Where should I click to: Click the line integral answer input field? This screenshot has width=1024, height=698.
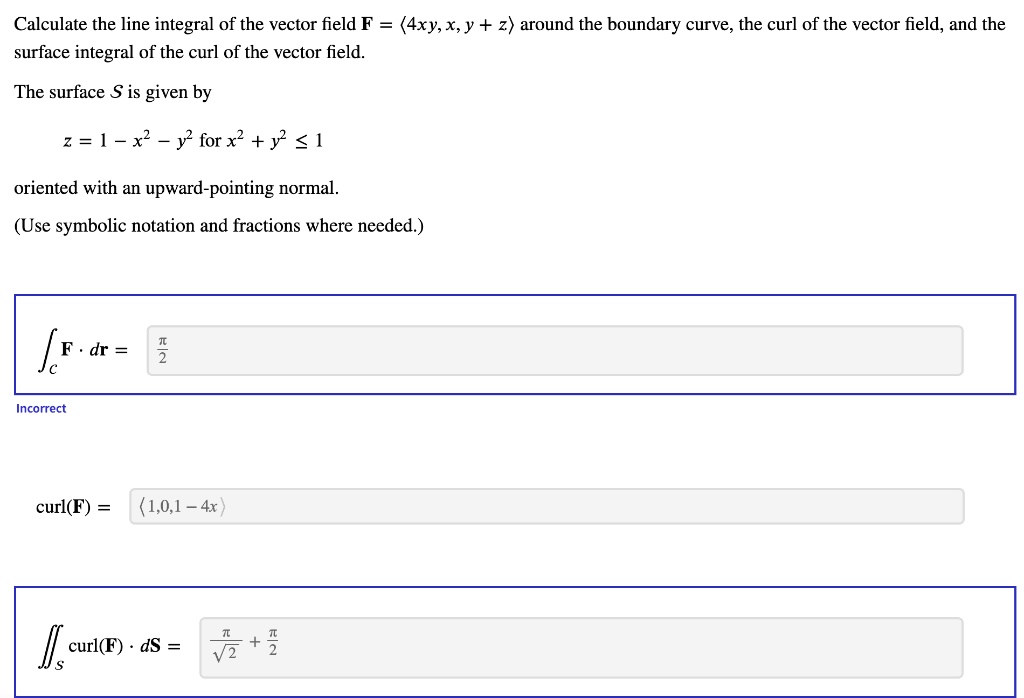tap(550, 350)
